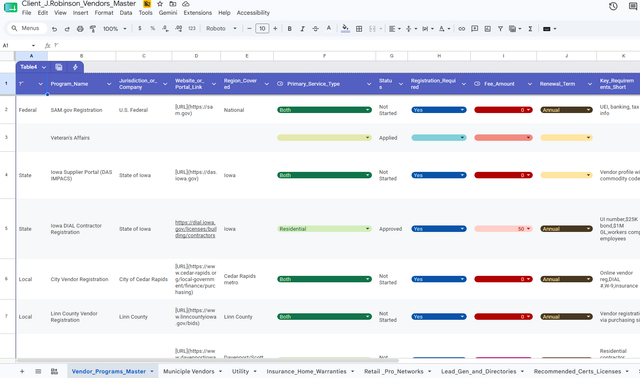
Task: Increase font size with plus button
Action: 275,29
